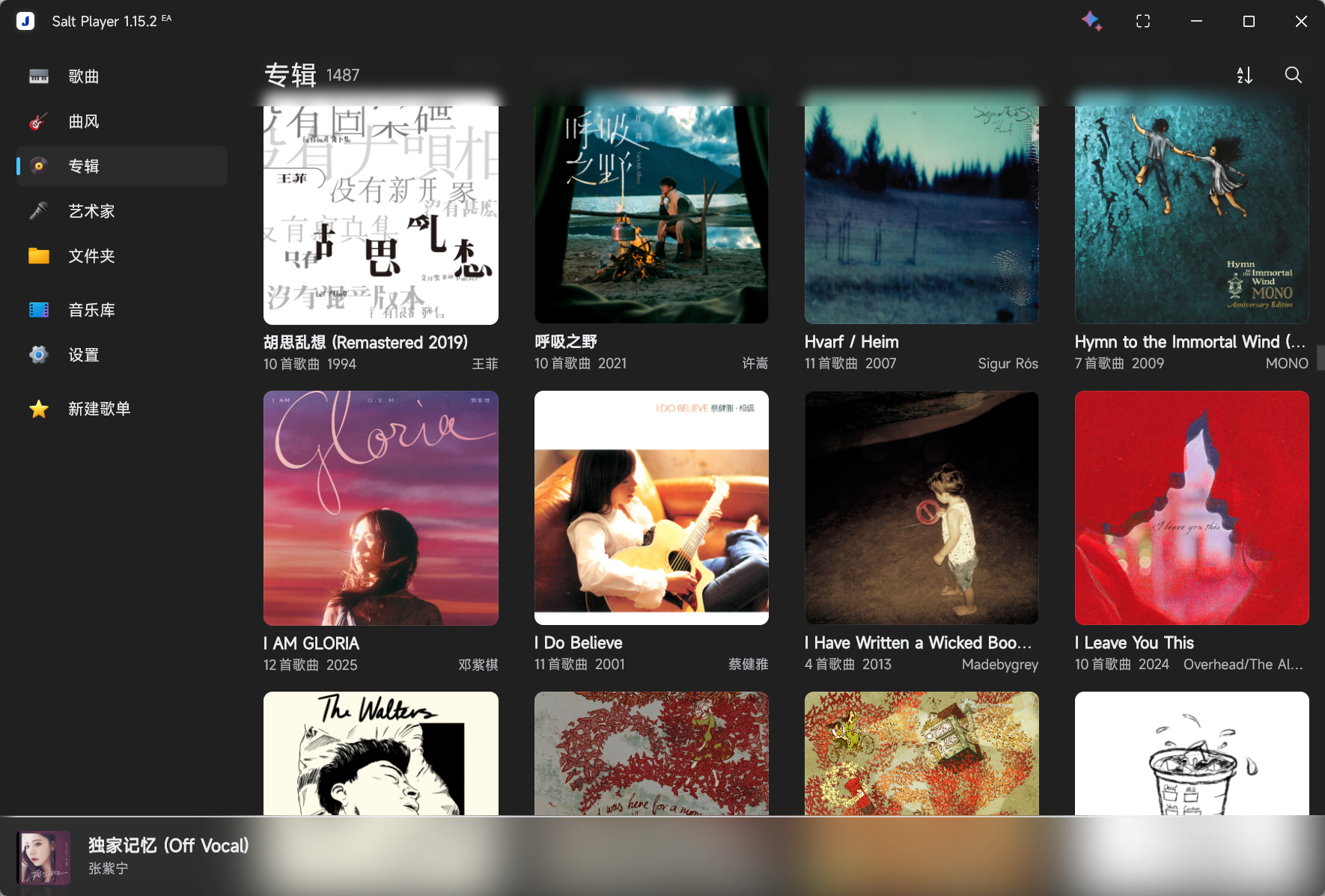1325x896 pixels.
Task: Toggle fullscreen mode icon in title bar
Action: pos(1143,21)
